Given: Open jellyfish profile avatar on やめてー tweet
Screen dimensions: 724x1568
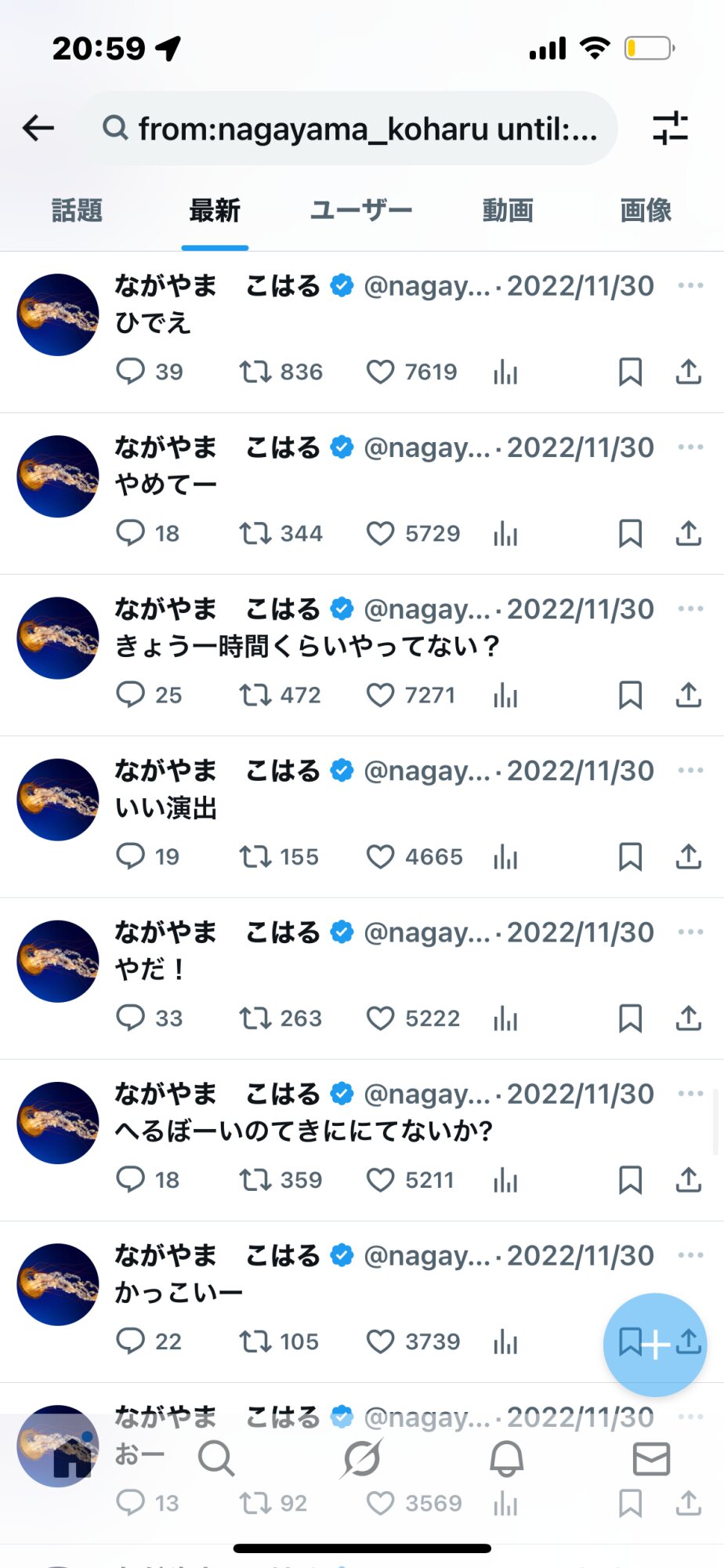Looking at the screenshot, I should click(58, 476).
